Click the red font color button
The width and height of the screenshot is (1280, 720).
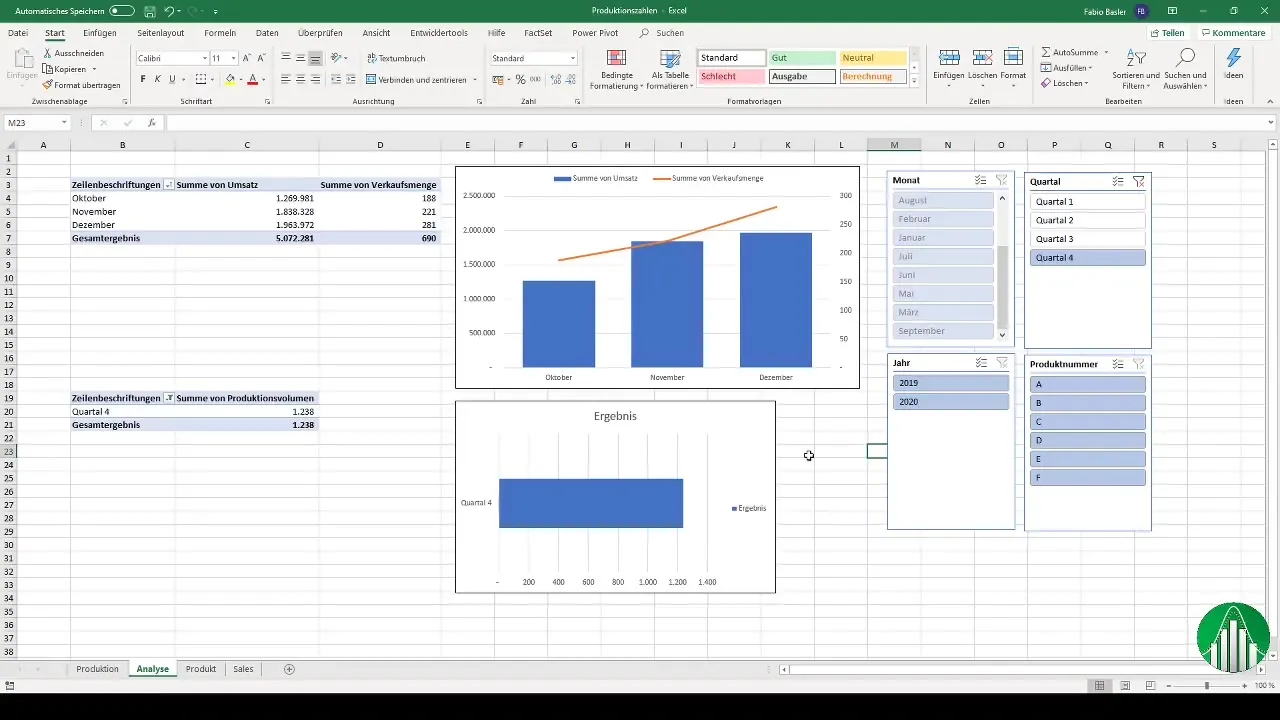click(252, 79)
